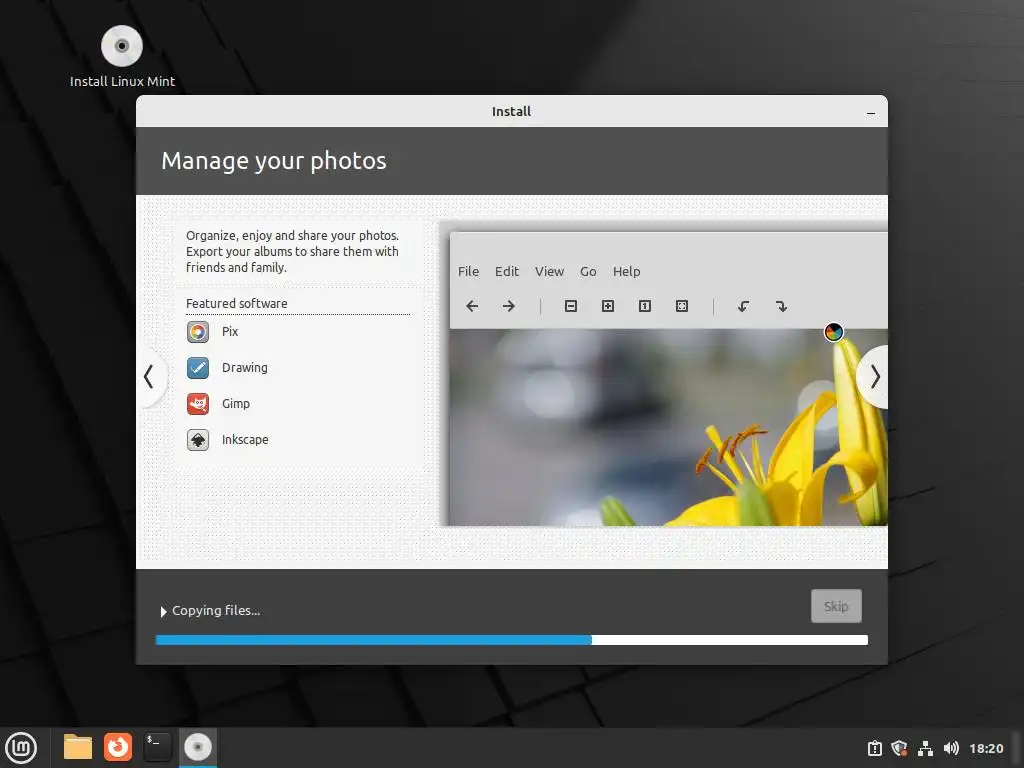Advance to the next slideshow slide
The width and height of the screenshot is (1024, 768).
click(874, 377)
